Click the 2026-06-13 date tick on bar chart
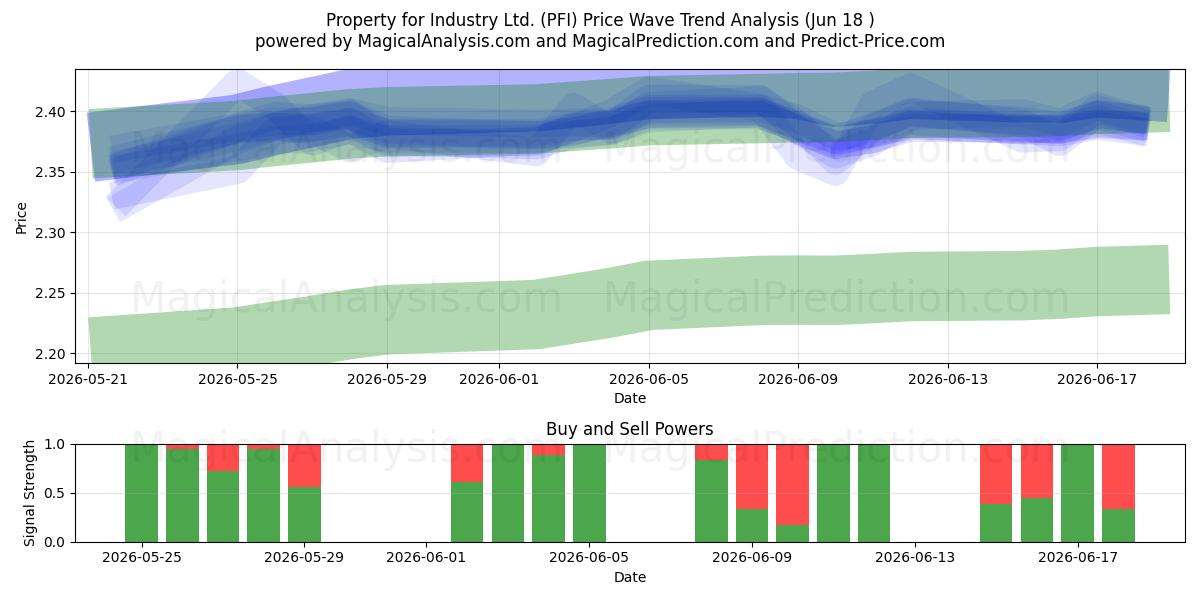Screen dimensions: 1200x600 (915, 558)
